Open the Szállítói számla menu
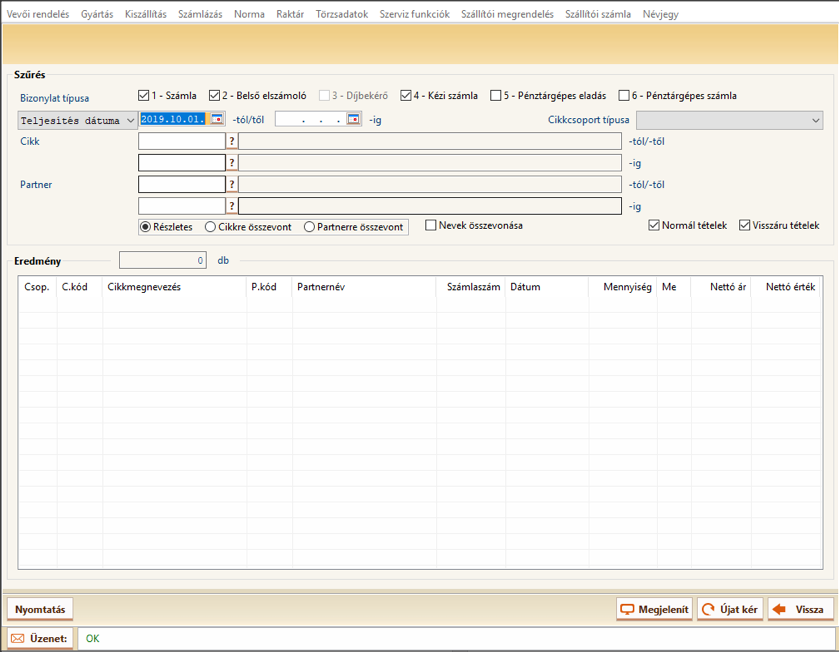This screenshot has width=839, height=652. pos(598,14)
